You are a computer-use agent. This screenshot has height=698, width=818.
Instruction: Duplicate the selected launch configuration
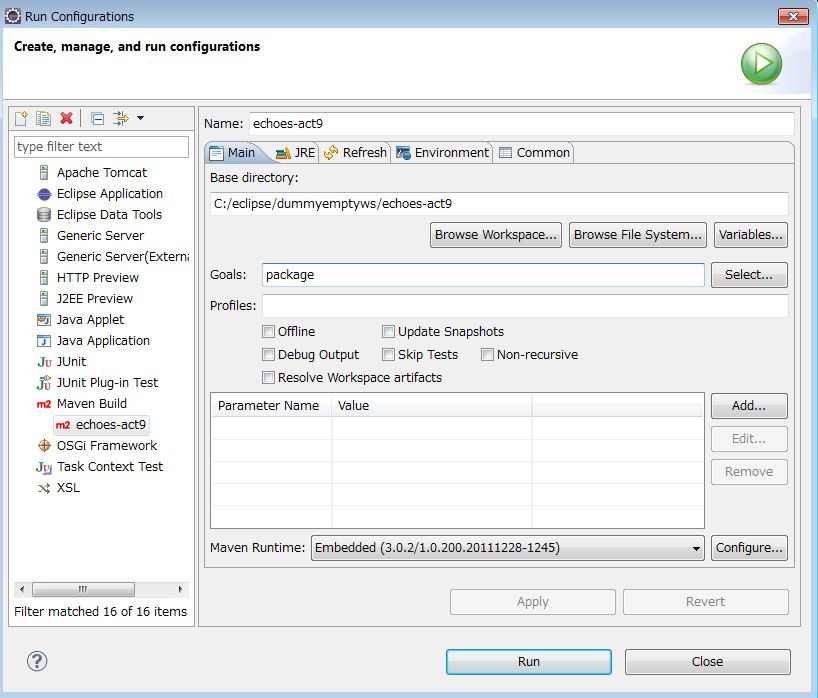point(43,118)
